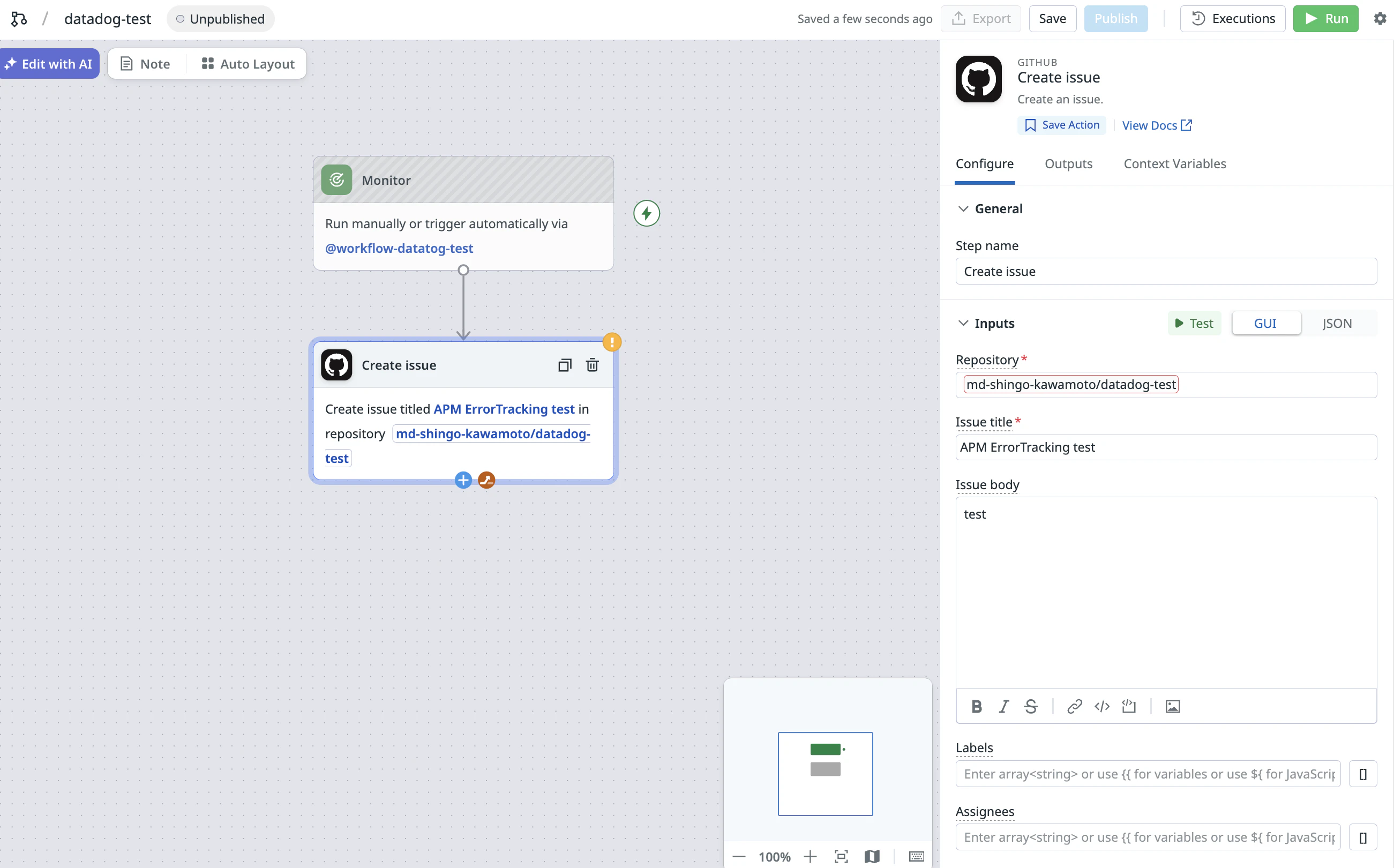The width and height of the screenshot is (1394, 868).
Task: Open array editor for Labels
Action: tap(1363, 774)
